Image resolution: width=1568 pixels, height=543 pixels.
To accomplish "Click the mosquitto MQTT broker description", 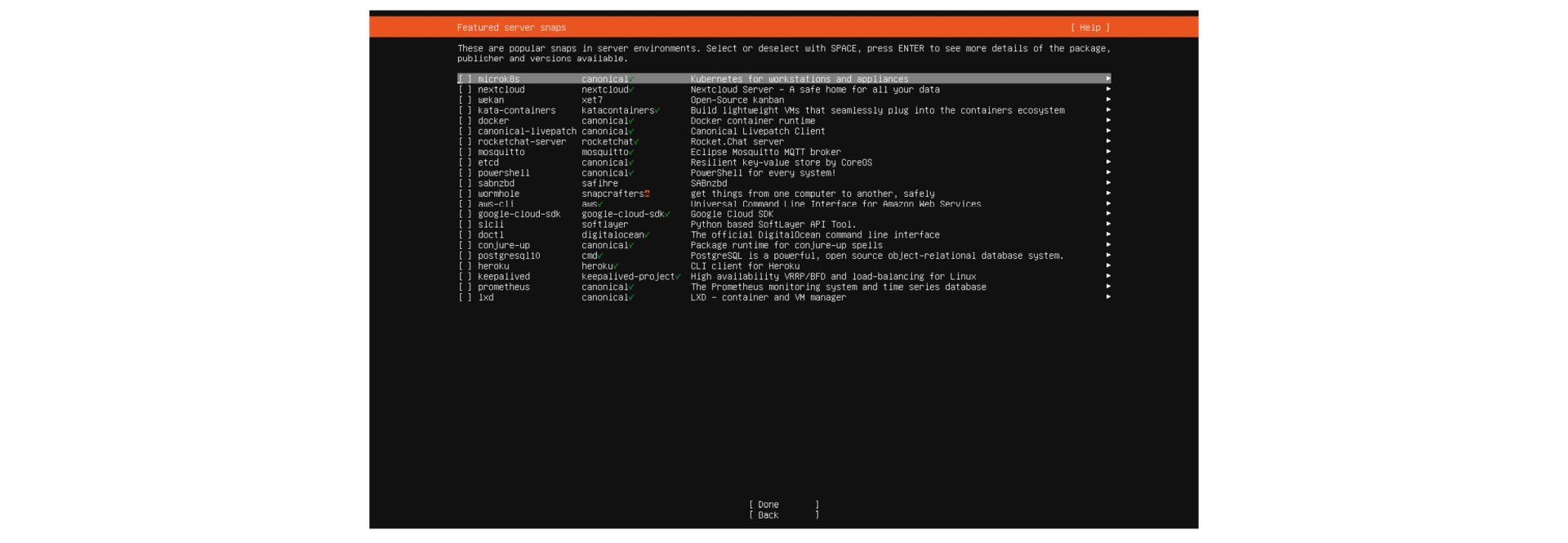I will 765,152.
